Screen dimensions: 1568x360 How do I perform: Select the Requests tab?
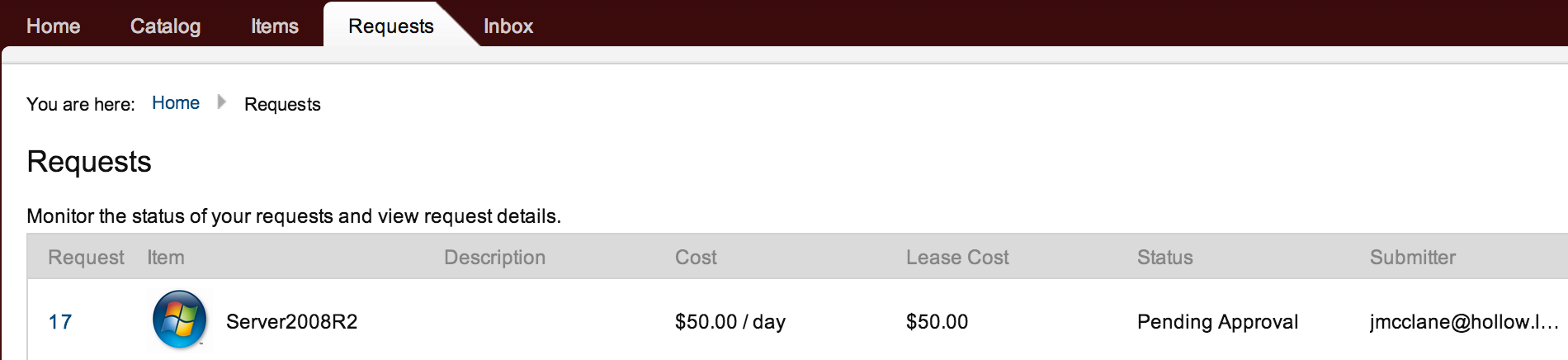(x=390, y=26)
